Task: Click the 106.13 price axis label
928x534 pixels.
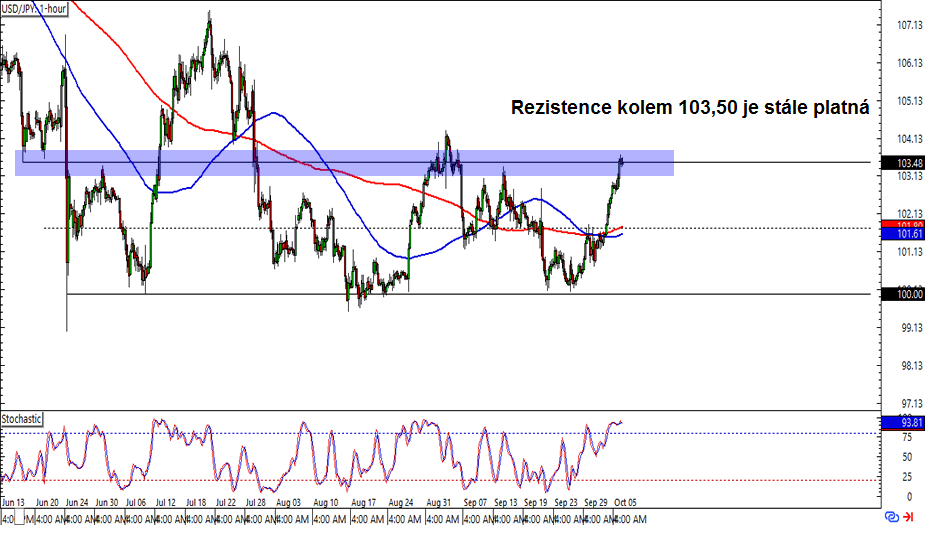Action: [910, 63]
